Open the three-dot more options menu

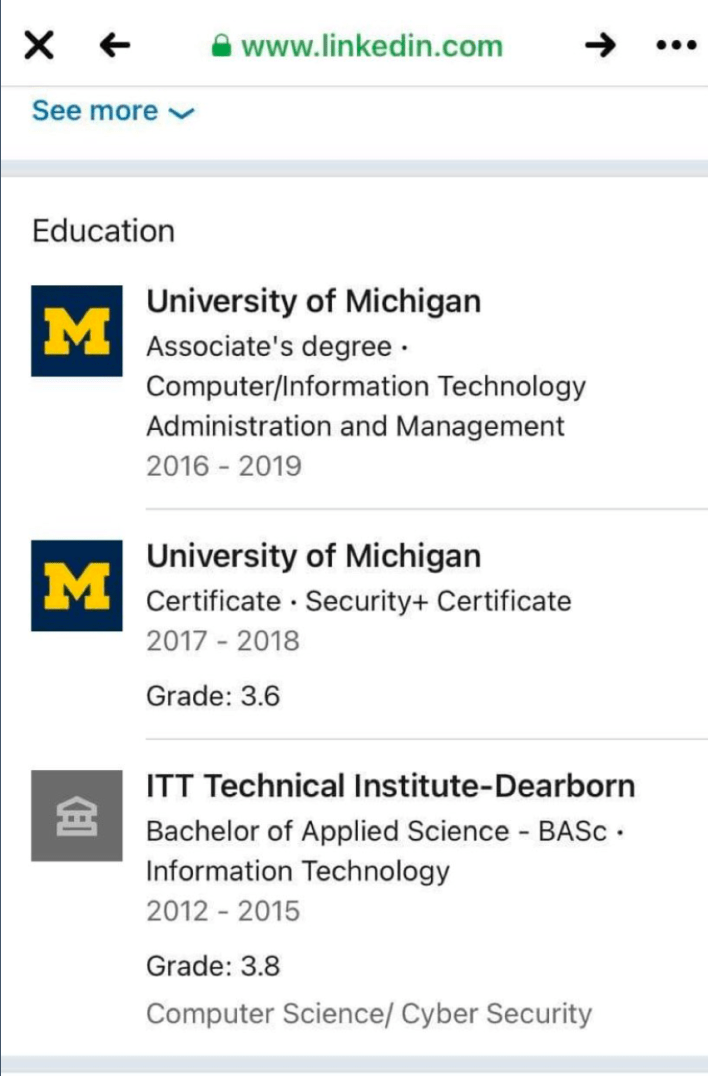[x=676, y=45]
